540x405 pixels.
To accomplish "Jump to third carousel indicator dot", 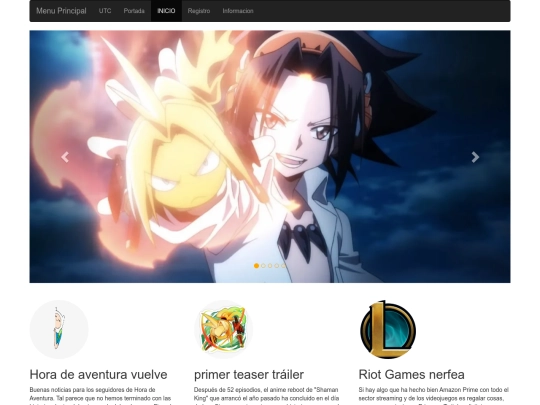I will click(x=270, y=266).
